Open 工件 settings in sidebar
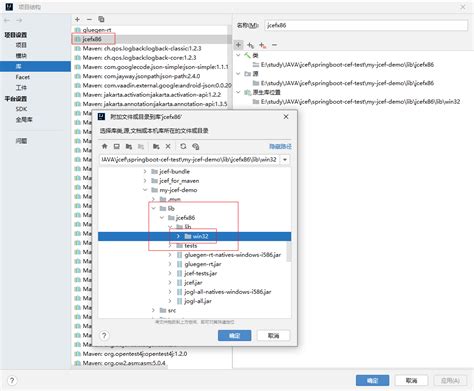Image resolution: width=474 pixels, height=391 pixels. 21,88
